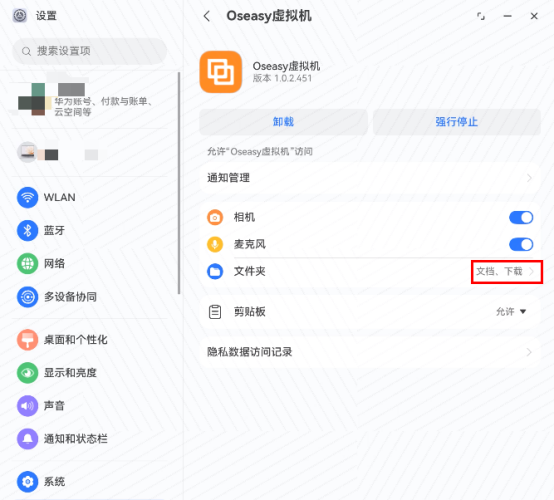
Task: Select the purple sound speaker icon
Action: (x=28, y=406)
